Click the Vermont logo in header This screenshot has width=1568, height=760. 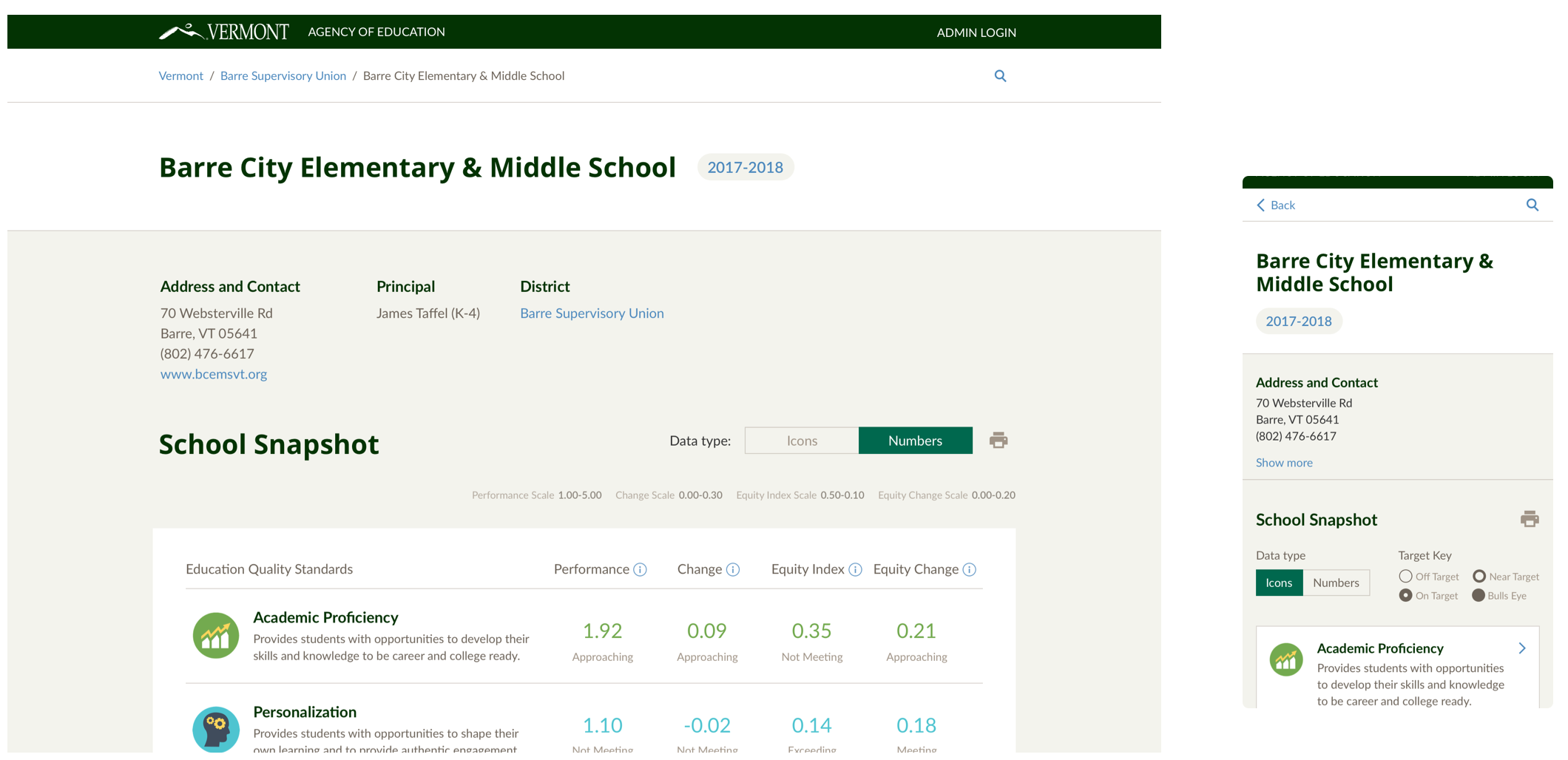click(x=224, y=32)
